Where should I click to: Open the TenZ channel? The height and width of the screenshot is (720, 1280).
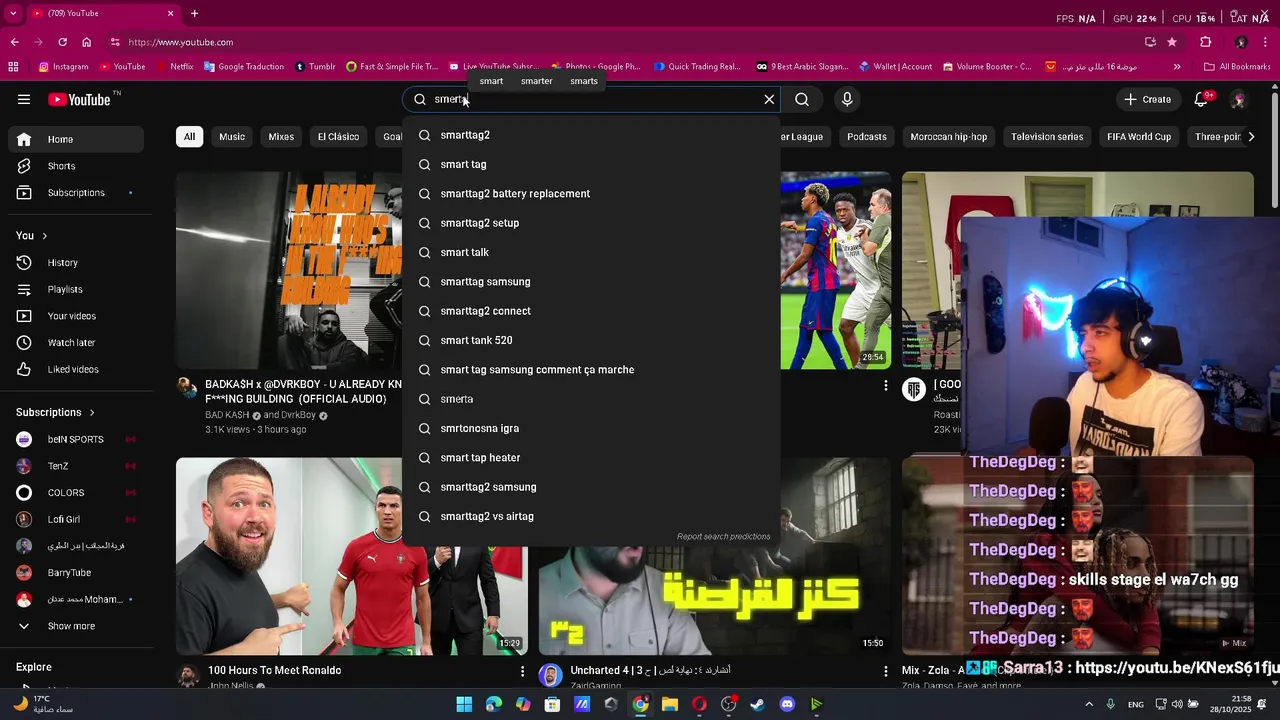click(x=75, y=466)
